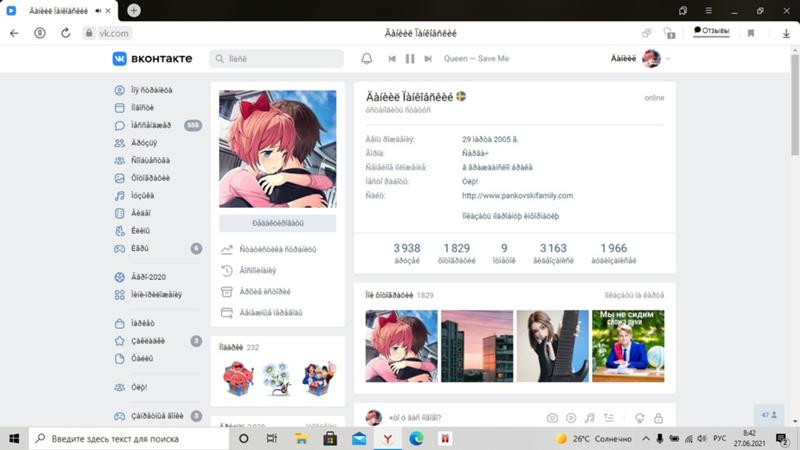The width and height of the screenshot is (800, 450).
Task: Pause the playing song
Action: point(410,59)
